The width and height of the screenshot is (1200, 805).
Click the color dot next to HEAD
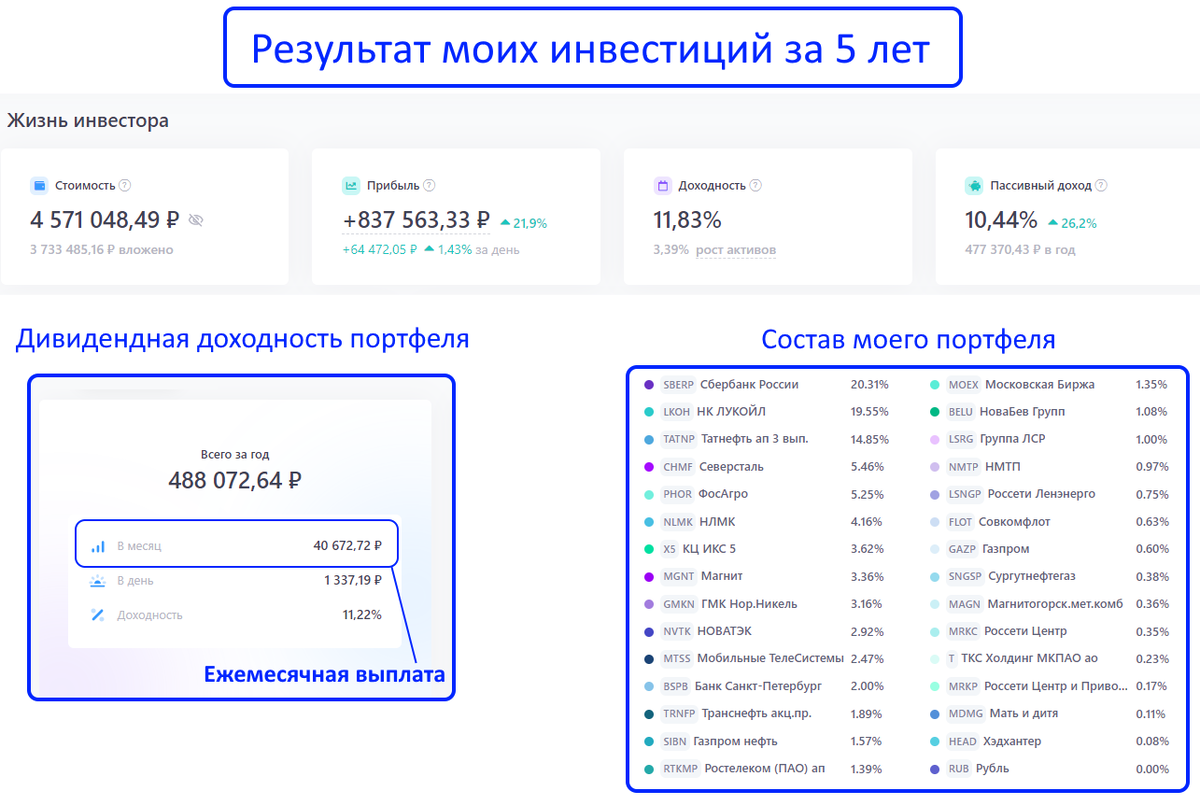click(x=934, y=741)
